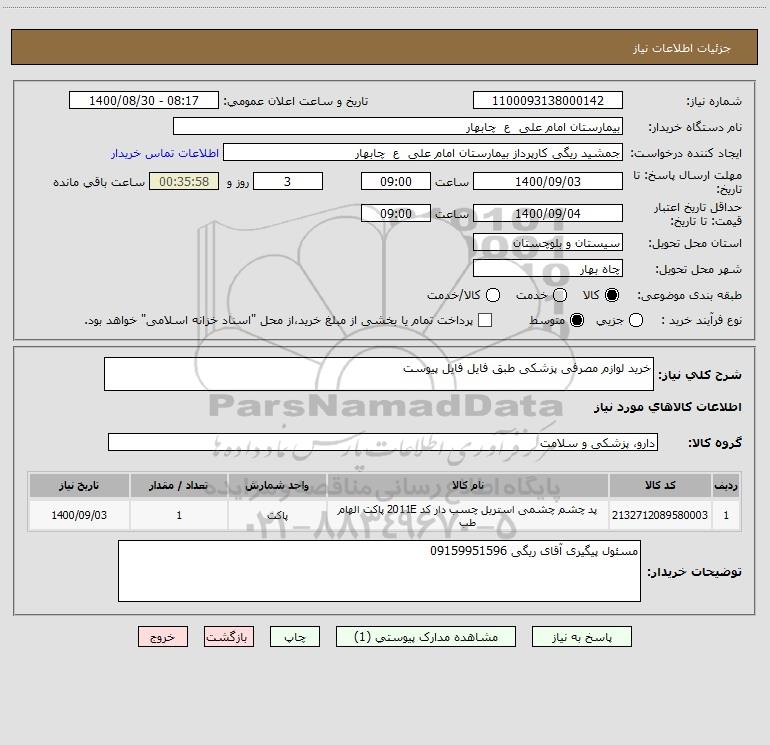Viewport: 770px width, 745px height.
Task: Choose جزیی purchase process radio
Action: 636,320
